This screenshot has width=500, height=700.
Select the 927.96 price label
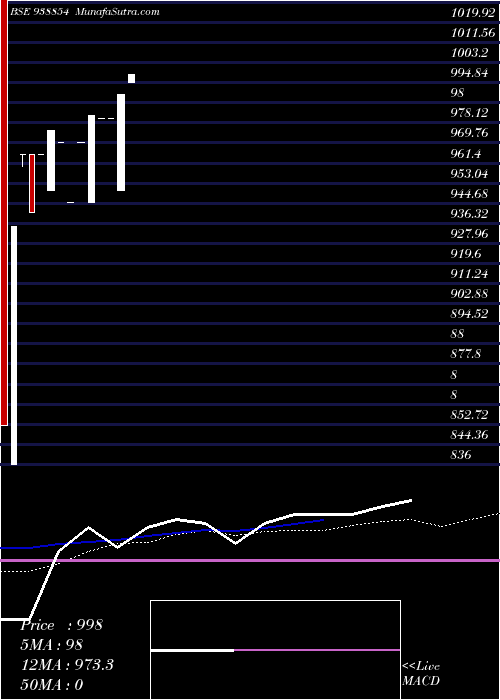click(x=469, y=233)
